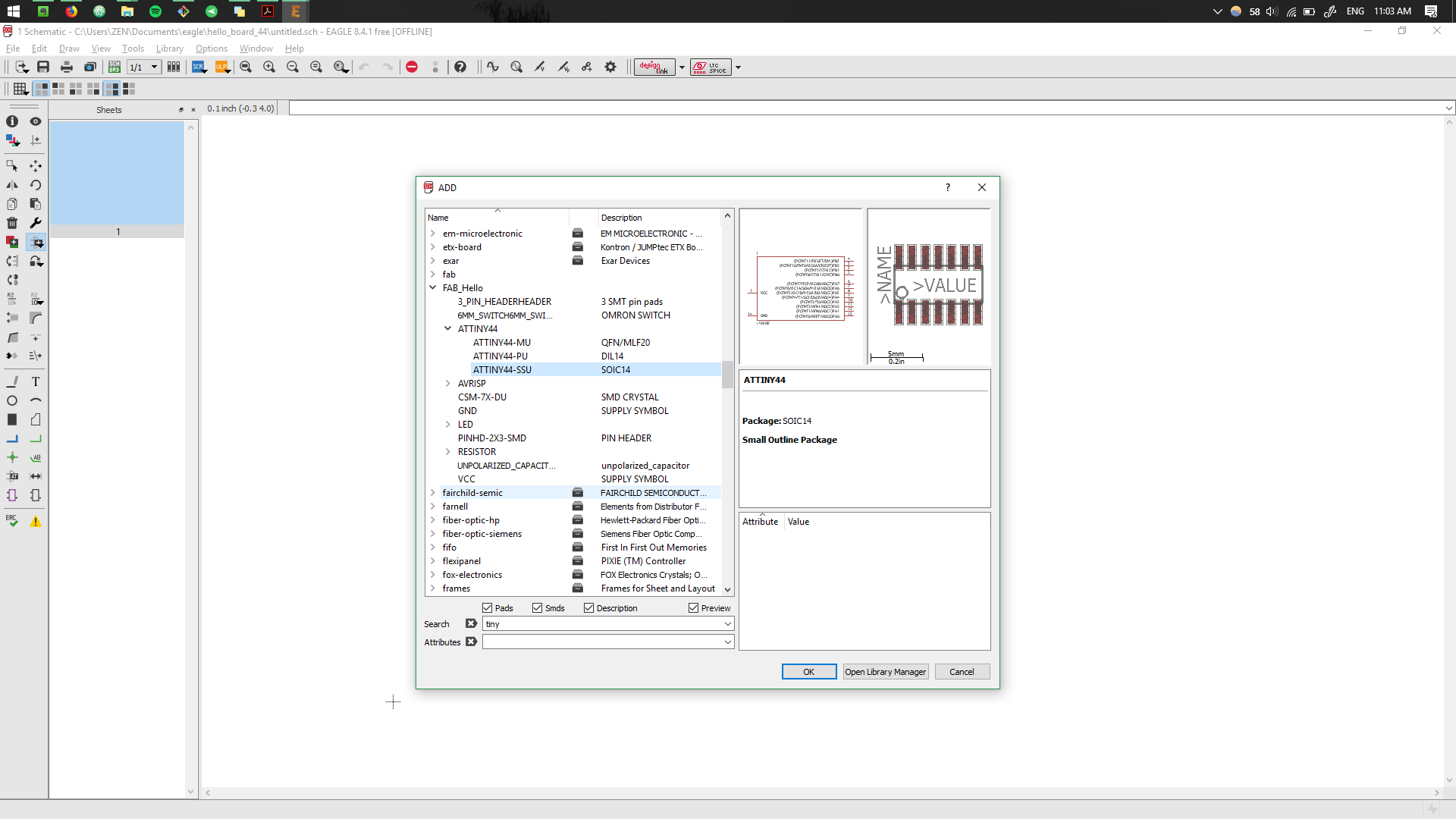Select the Delete trash can tool
Viewport: 1456px width, 819px height.
pyautogui.click(x=12, y=223)
